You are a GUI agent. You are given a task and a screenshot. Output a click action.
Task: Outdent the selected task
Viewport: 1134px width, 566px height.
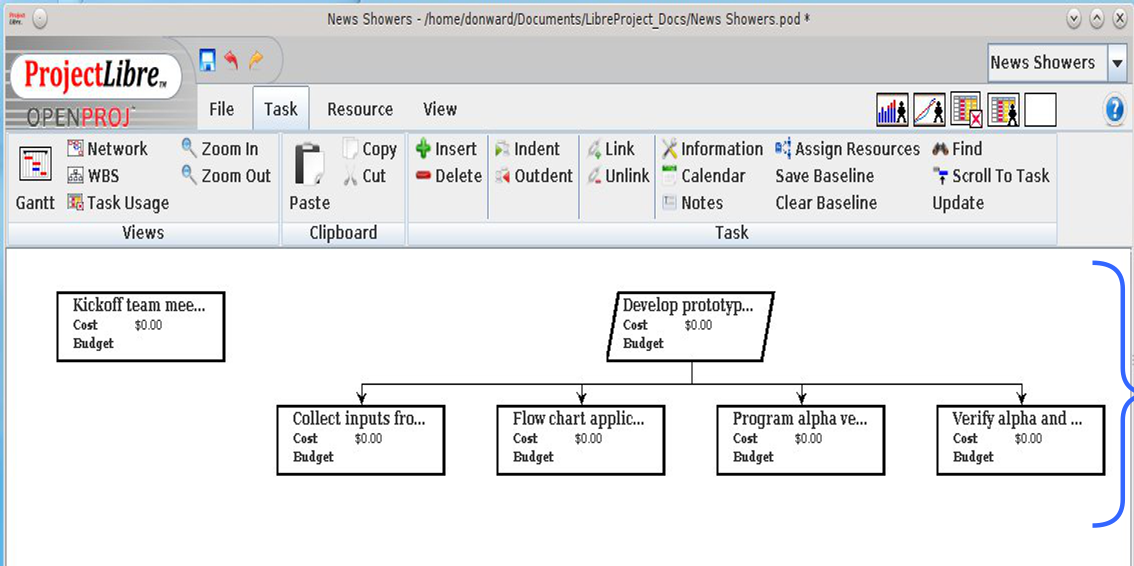point(534,176)
